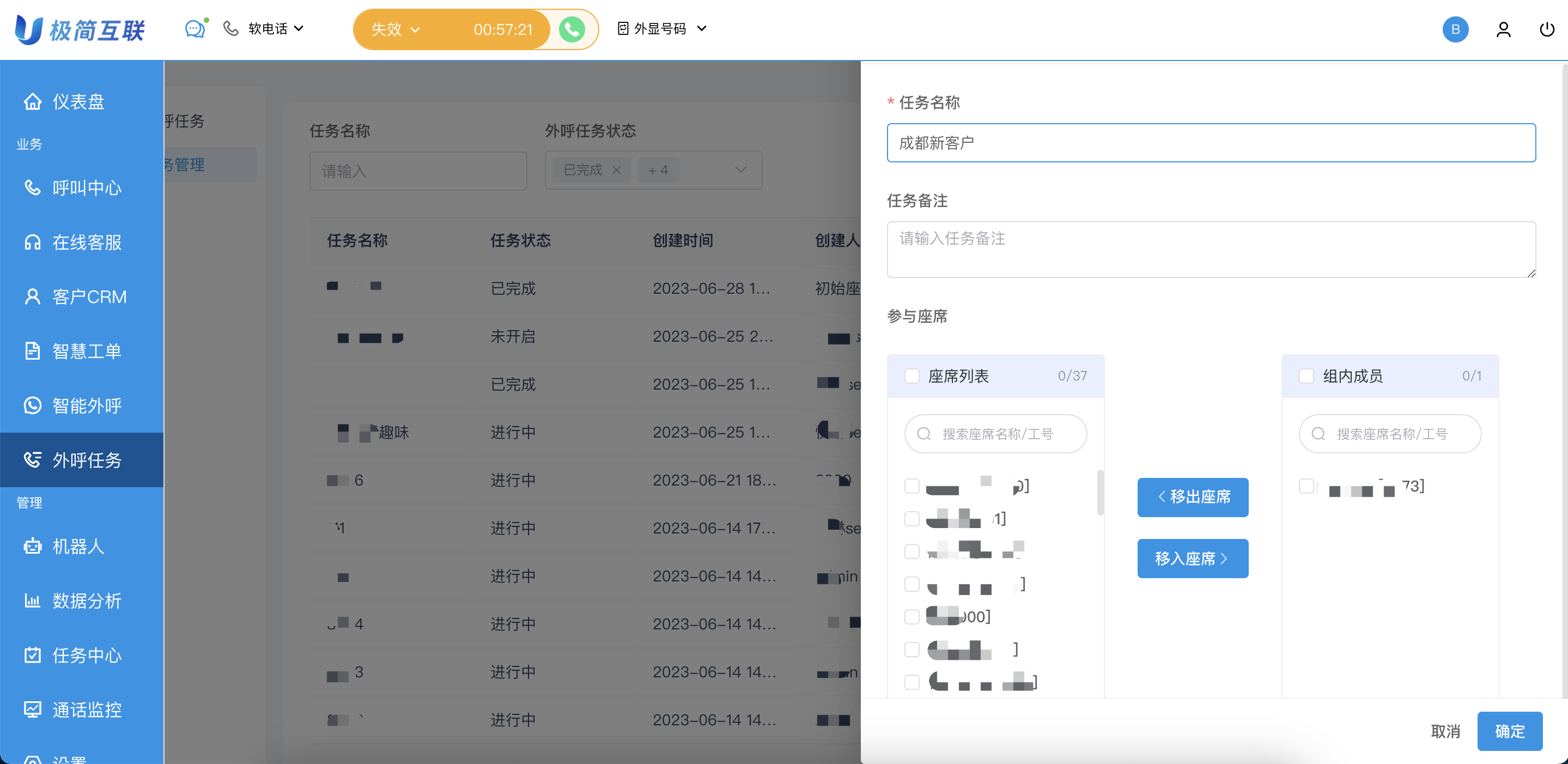Click the 机器人 robot icon
The height and width of the screenshot is (764, 1568).
coord(32,546)
